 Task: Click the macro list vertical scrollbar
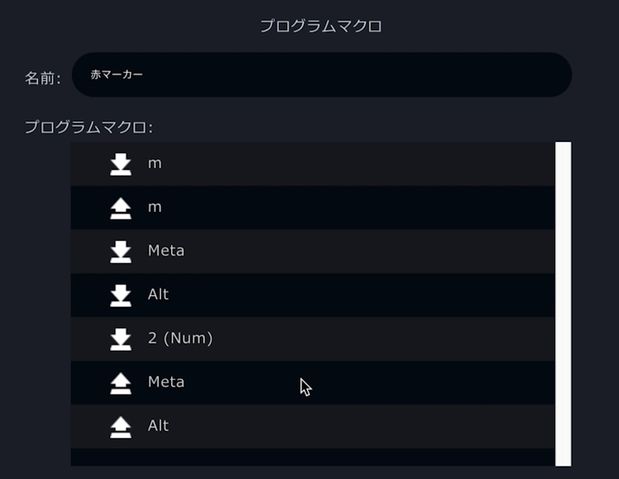click(563, 304)
